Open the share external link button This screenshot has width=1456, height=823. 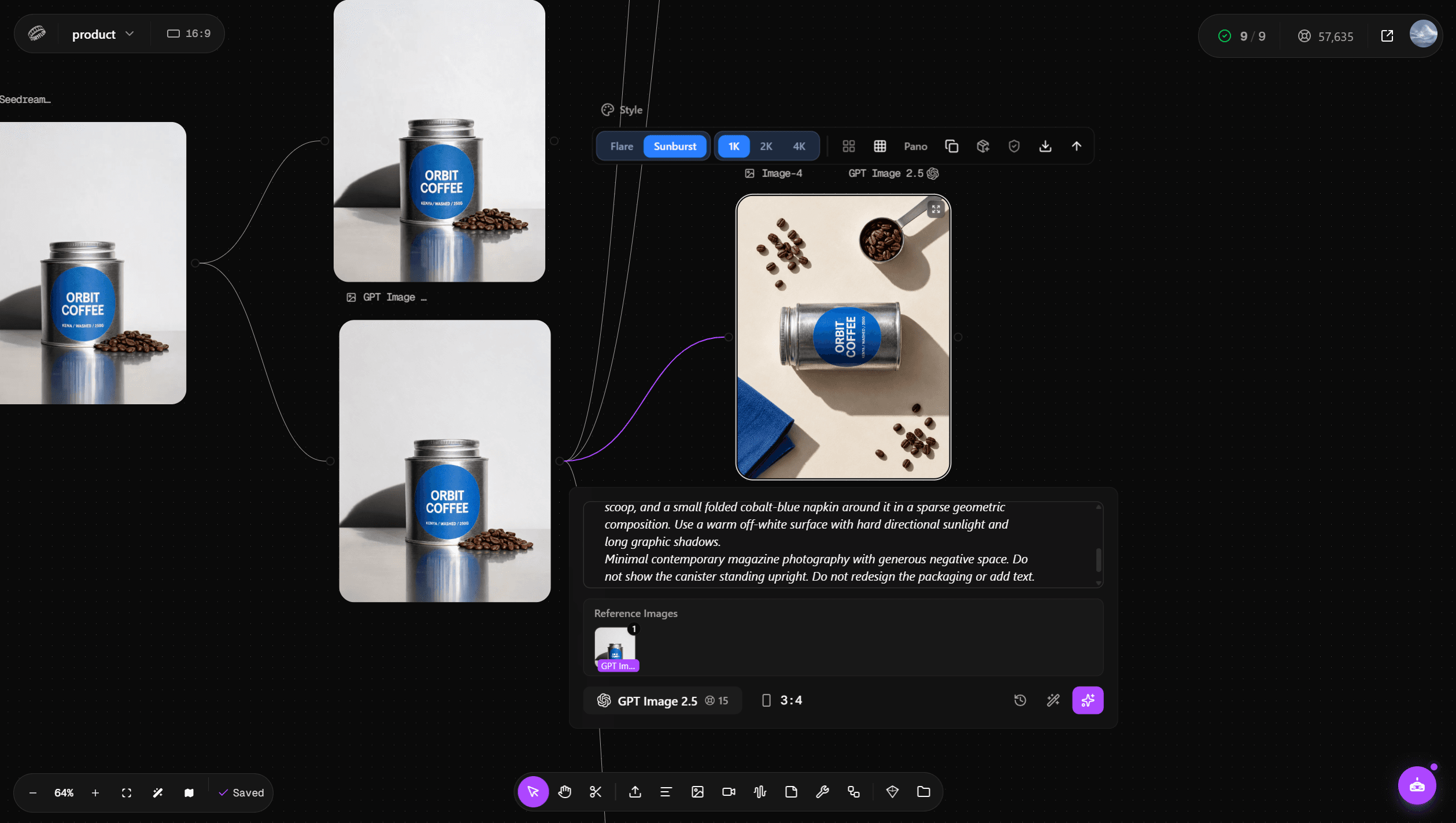tap(1387, 36)
